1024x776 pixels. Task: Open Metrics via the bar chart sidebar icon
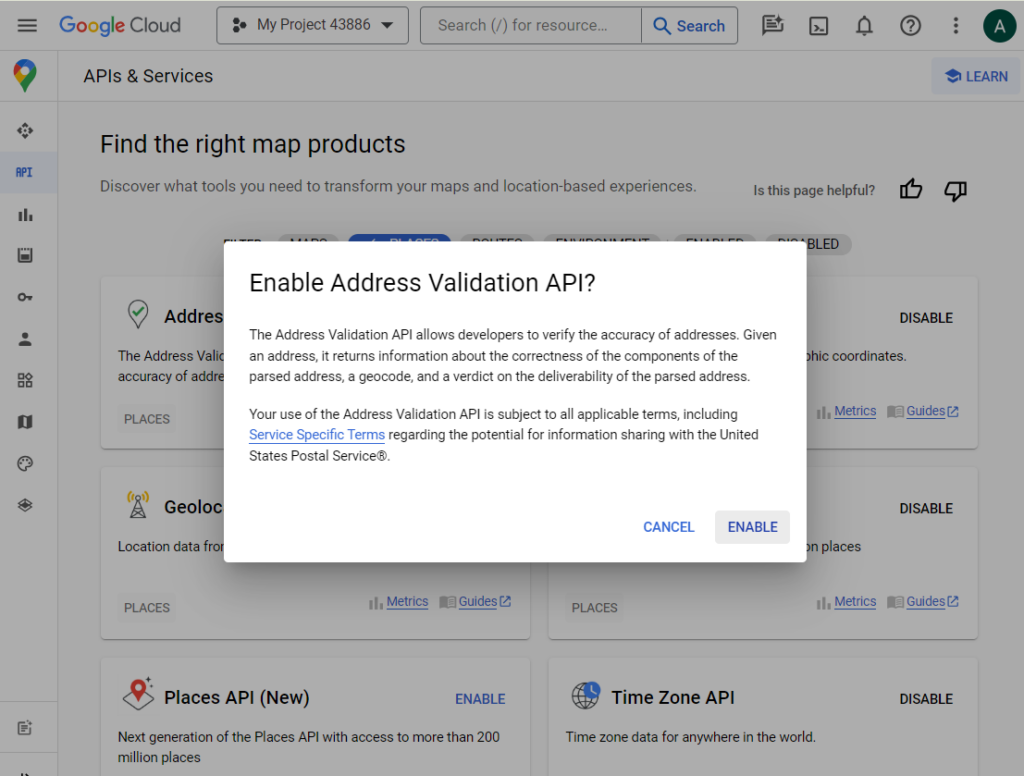27,213
